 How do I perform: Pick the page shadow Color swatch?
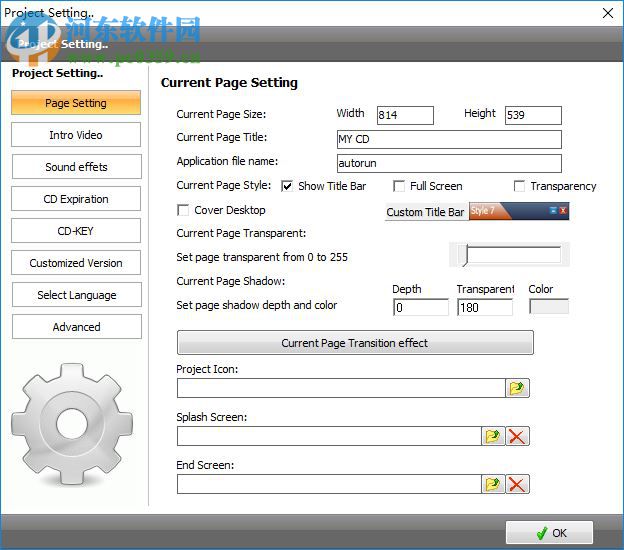pos(549,307)
